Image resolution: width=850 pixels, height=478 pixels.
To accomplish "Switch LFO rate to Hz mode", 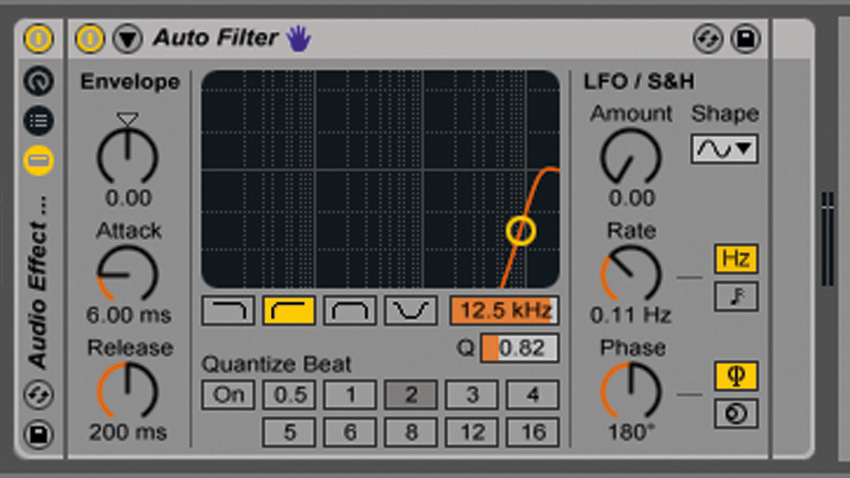I will 736,258.
